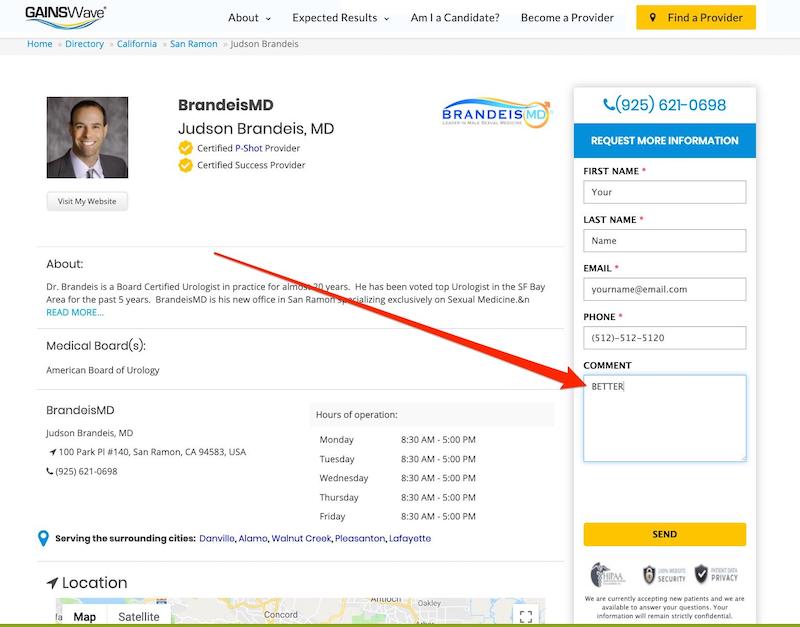Expand the Expected Results dropdown menu
The height and width of the screenshot is (627, 800).
[341, 18]
